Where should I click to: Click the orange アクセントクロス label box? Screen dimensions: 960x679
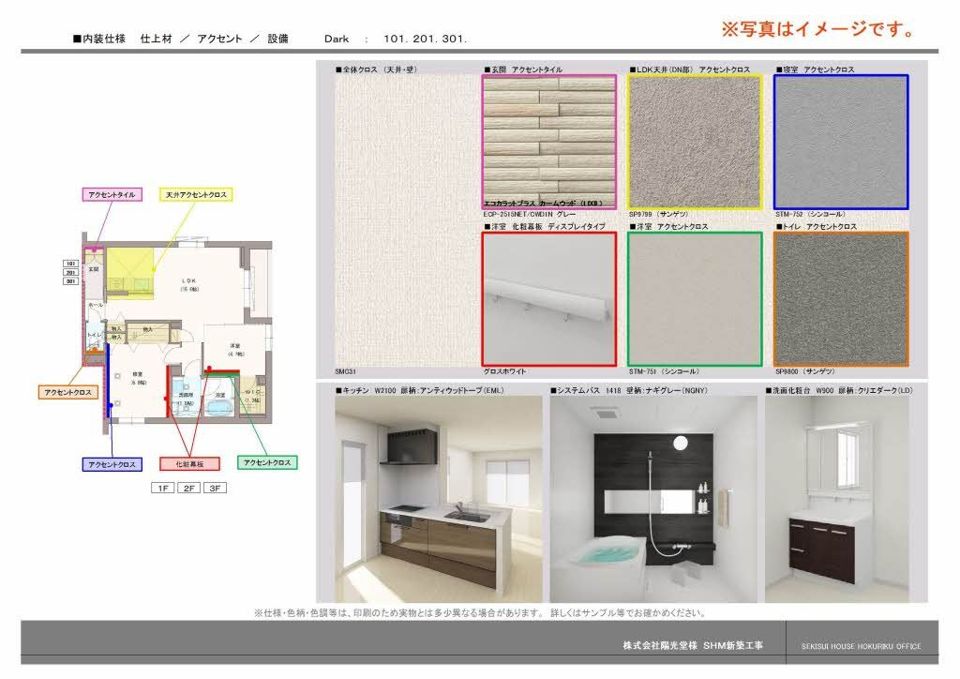coord(68,392)
